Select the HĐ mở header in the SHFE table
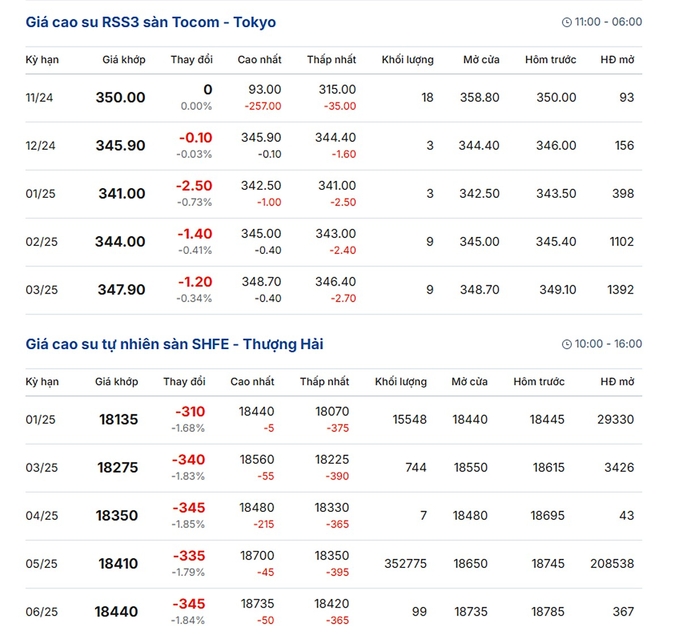This screenshot has height=636, width=680. 617,382
